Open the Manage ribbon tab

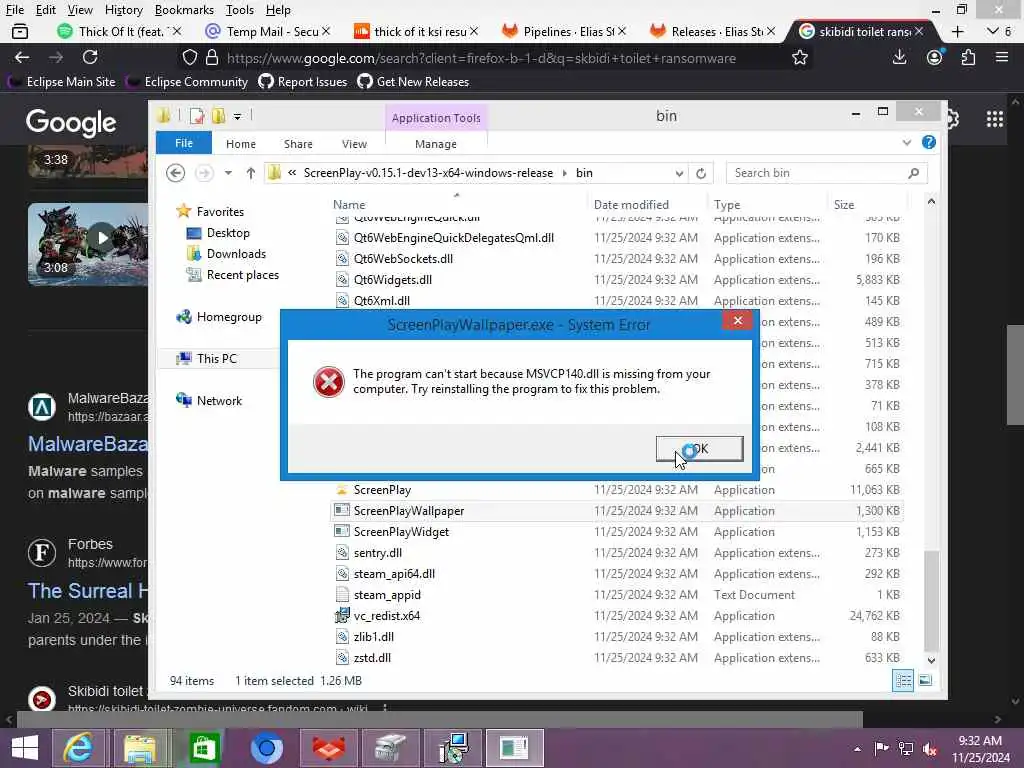click(436, 144)
